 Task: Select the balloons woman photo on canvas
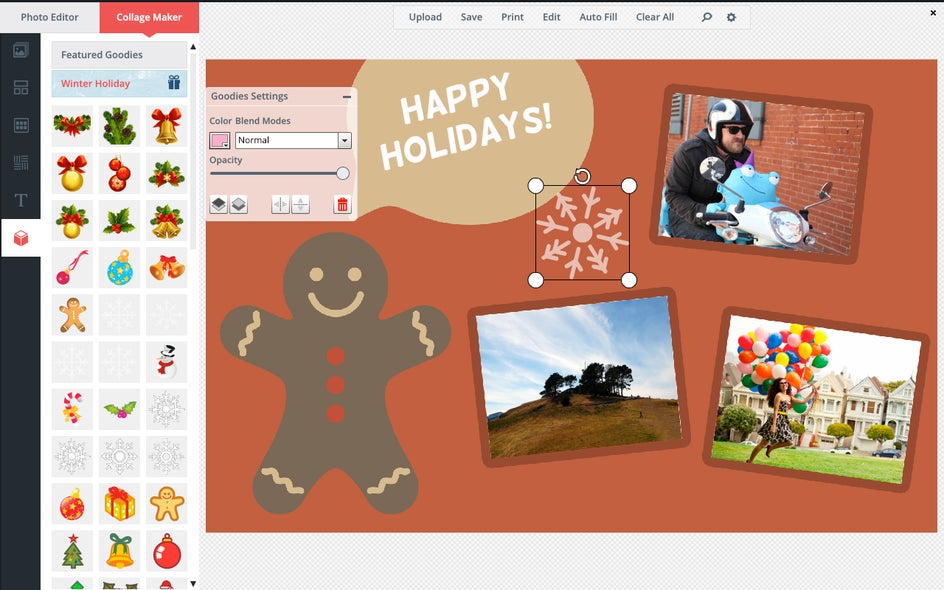click(x=816, y=399)
